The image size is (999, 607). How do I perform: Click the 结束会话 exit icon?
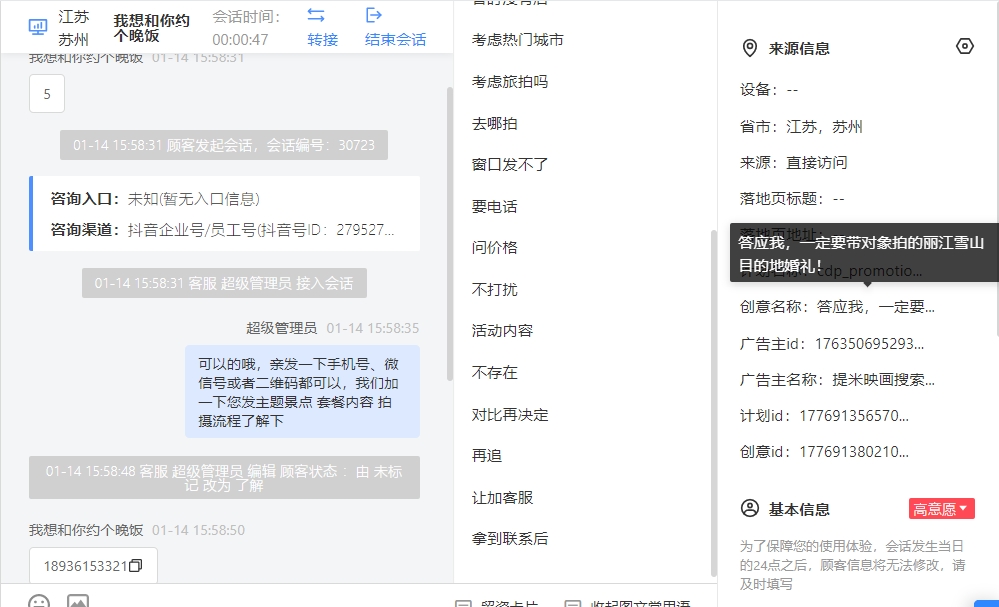(x=374, y=15)
